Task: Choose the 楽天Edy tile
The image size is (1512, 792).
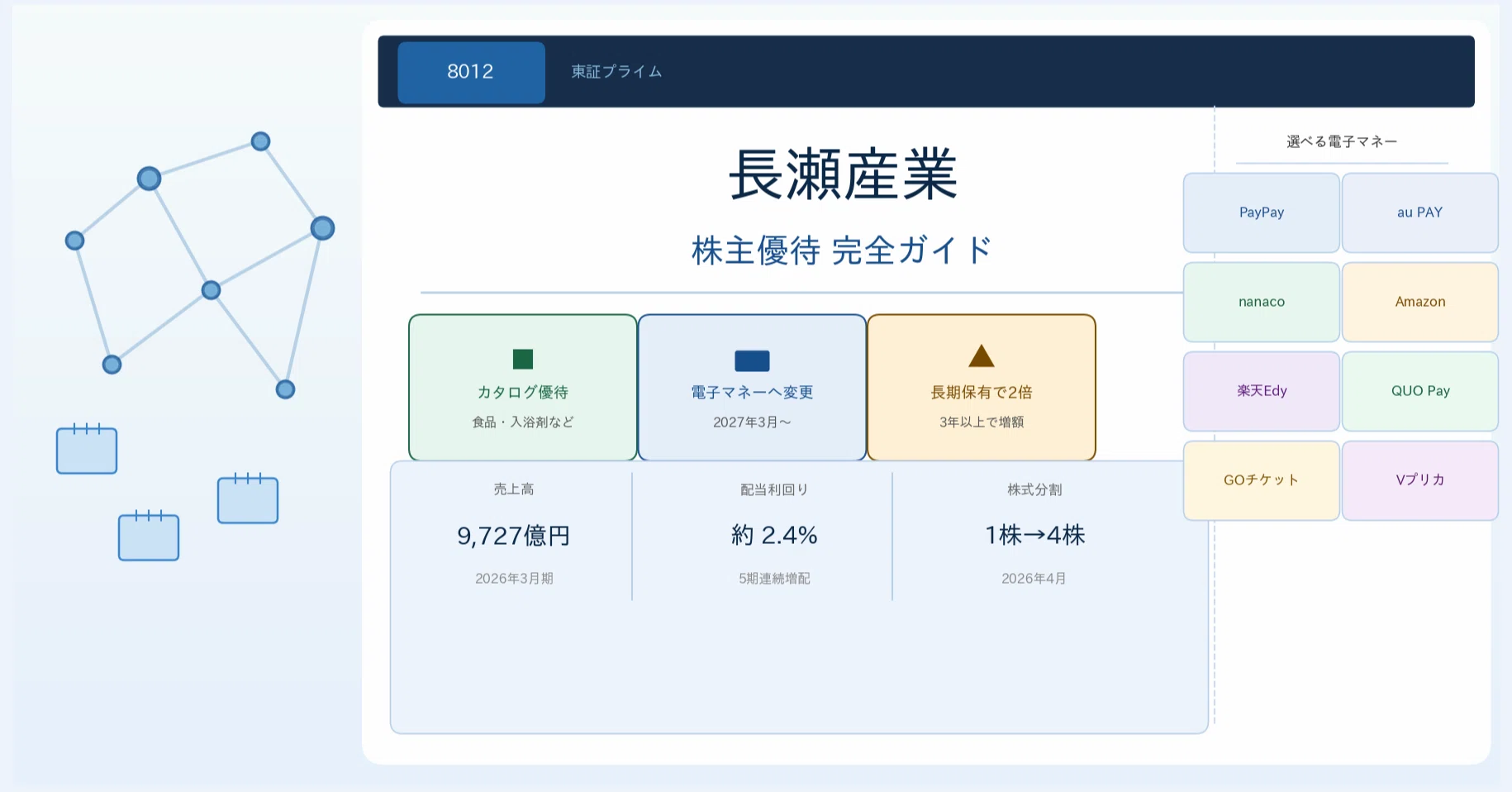Action: [x=1262, y=391]
